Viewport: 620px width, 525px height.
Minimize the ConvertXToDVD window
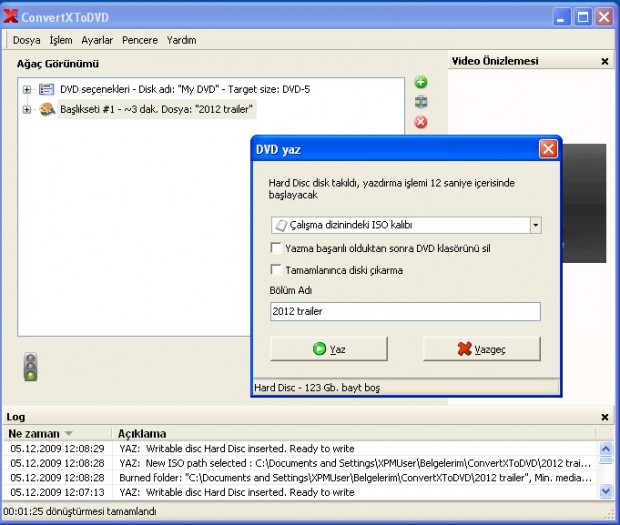pyautogui.click(x=561, y=17)
